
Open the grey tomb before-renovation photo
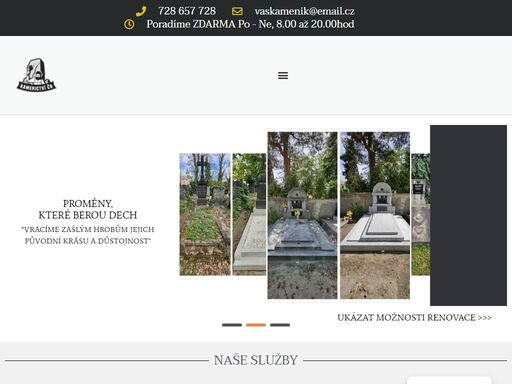click(x=302, y=215)
